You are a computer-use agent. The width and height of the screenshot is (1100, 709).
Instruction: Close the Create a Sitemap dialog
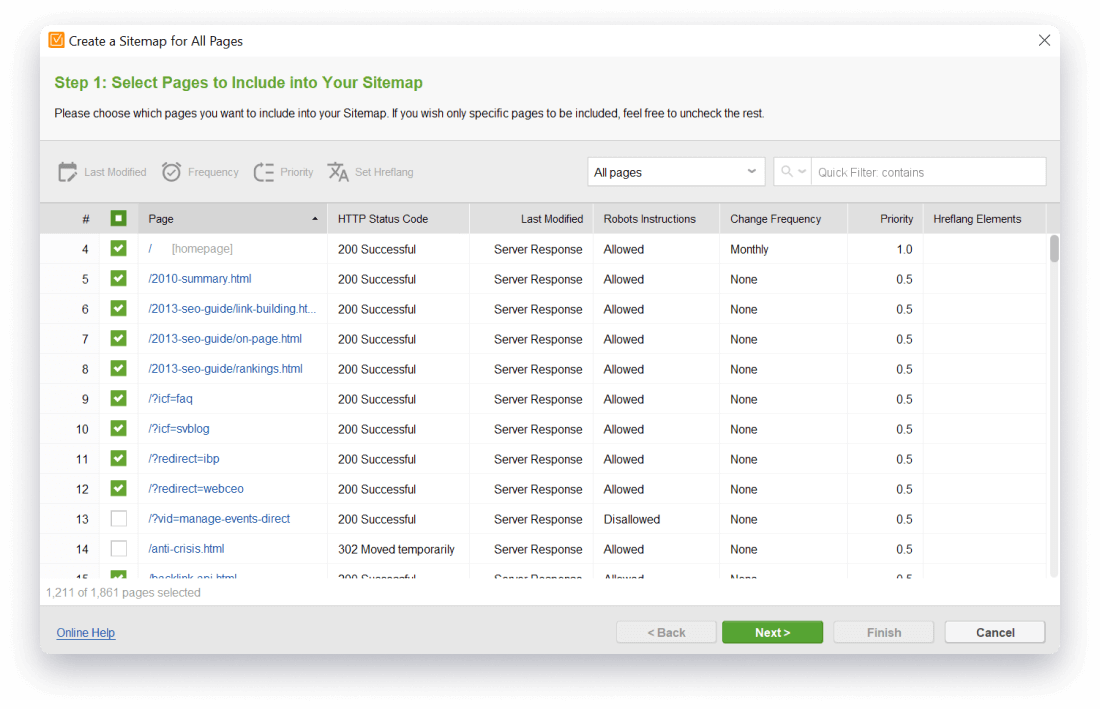pyautogui.click(x=1044, y=40)
